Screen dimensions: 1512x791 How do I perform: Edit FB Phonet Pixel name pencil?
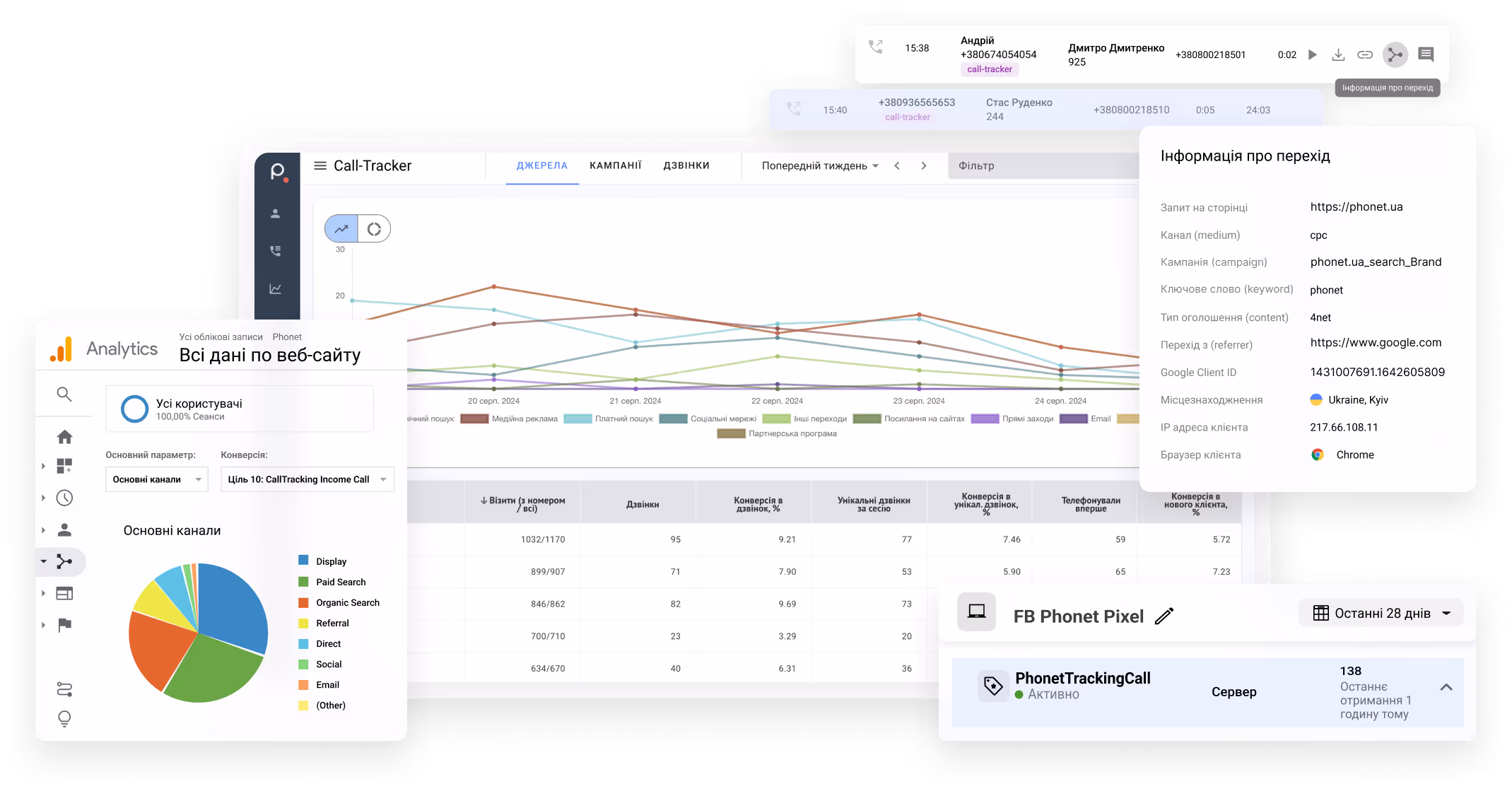(1164, 616)
